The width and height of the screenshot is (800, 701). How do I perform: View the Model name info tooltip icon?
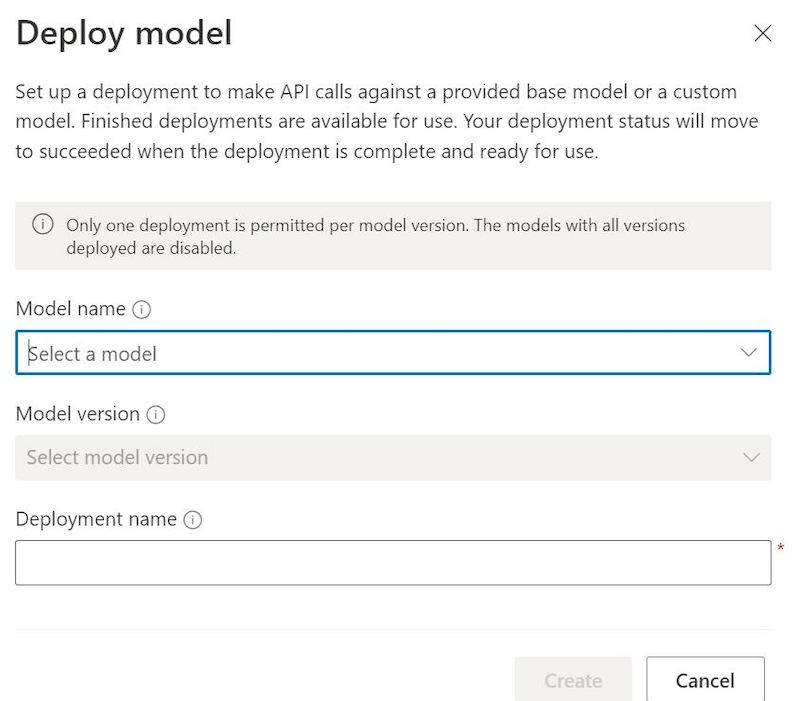(x=141, y=309)
